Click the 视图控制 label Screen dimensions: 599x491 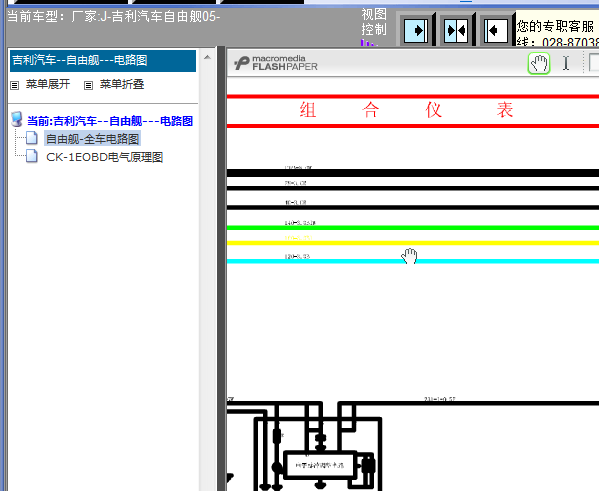(x=374, y=22)
